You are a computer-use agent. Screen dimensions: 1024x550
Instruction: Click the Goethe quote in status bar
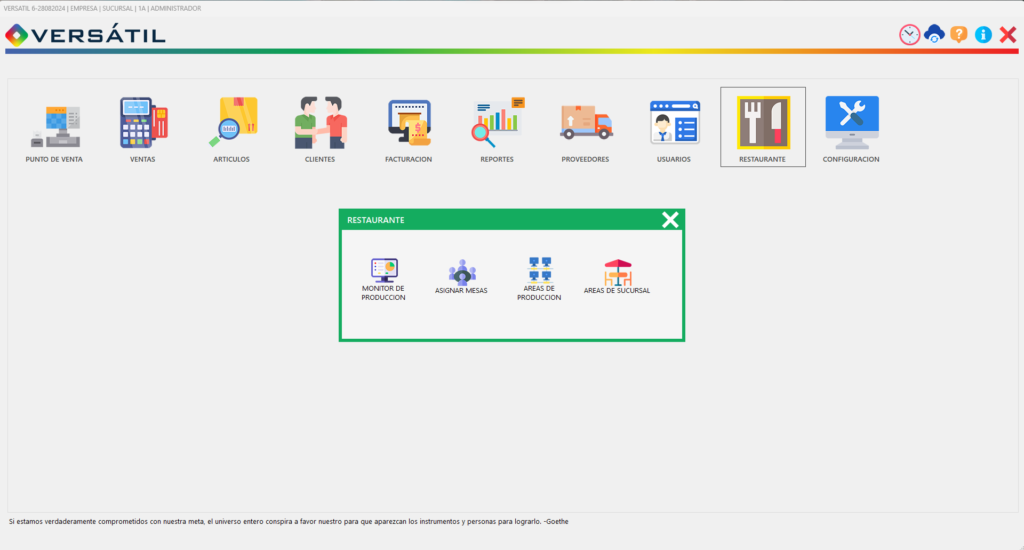coord(289,521)
